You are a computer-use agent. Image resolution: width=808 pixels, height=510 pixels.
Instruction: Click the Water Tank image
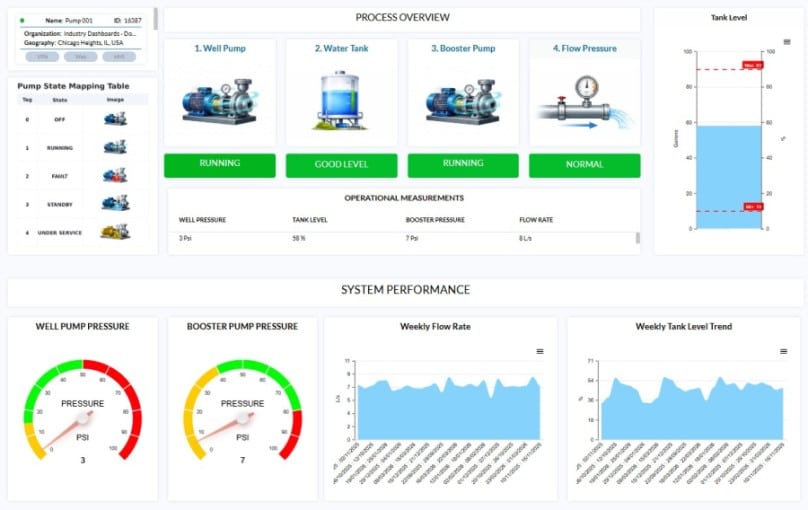[x=341, y=102]
